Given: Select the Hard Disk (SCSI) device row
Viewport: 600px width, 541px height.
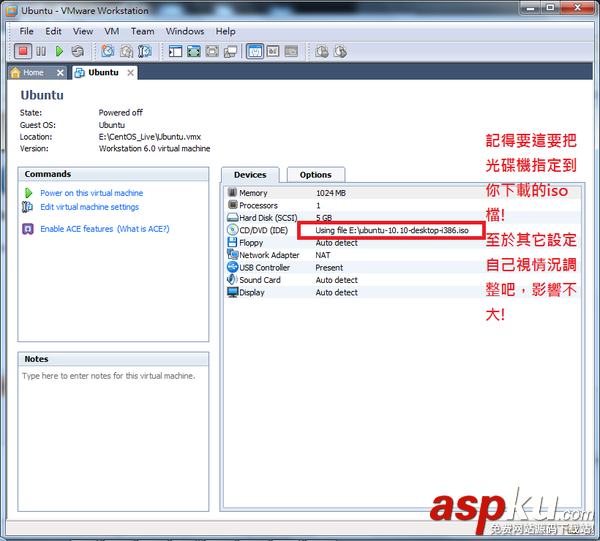Looking at the screenshot, I should 403,218.
